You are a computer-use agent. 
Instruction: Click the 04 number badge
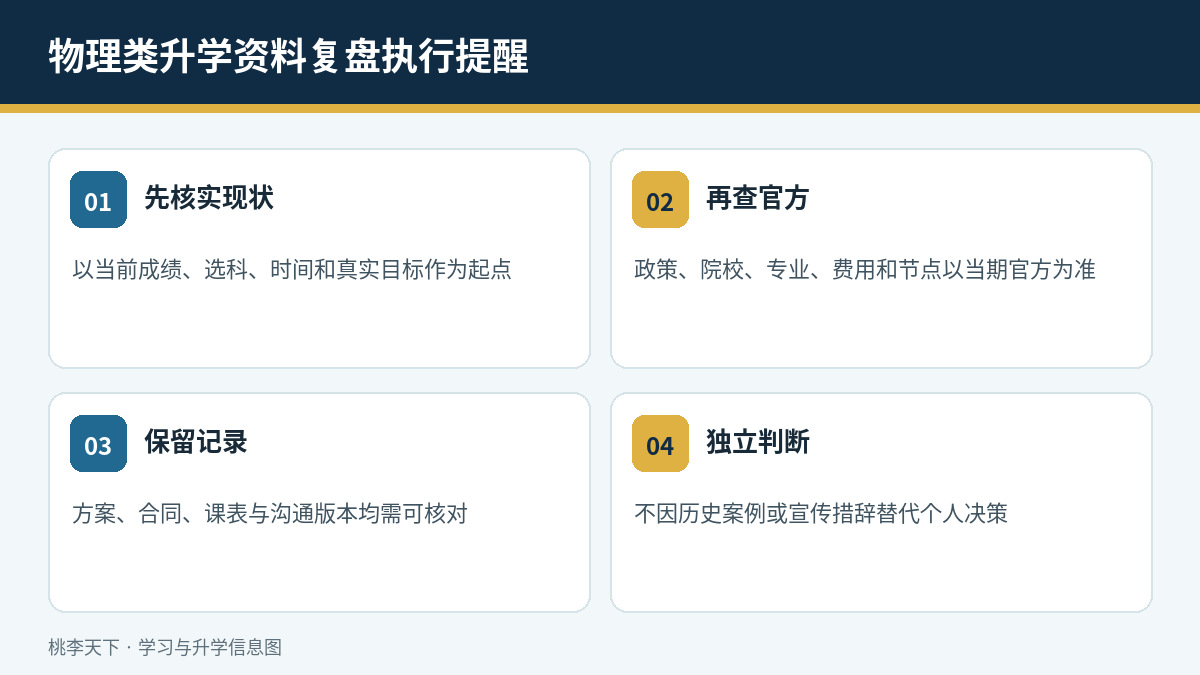point(660,444)
